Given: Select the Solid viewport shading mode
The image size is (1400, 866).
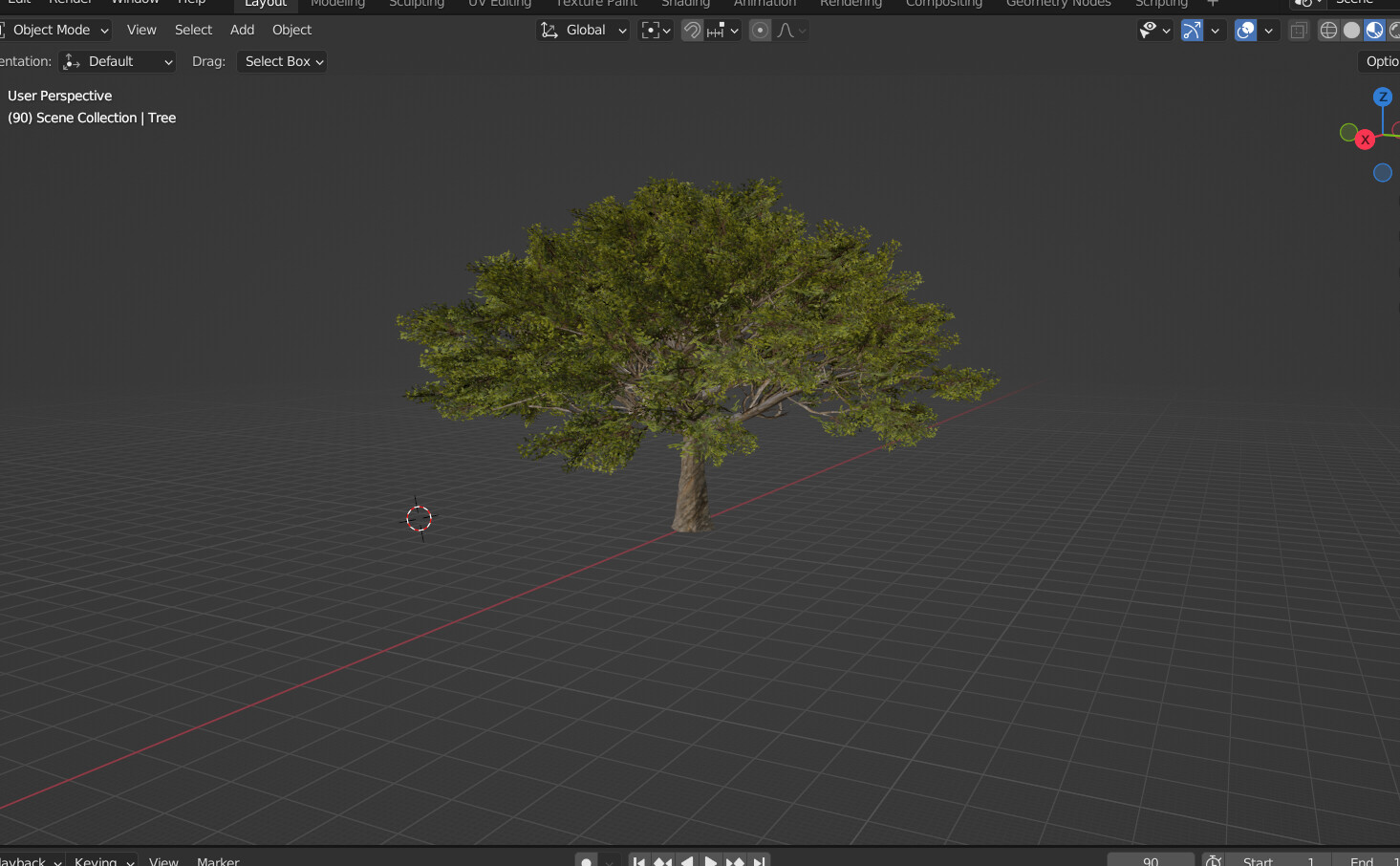Looking at the screenshot, I should [x=1351, y=30].
